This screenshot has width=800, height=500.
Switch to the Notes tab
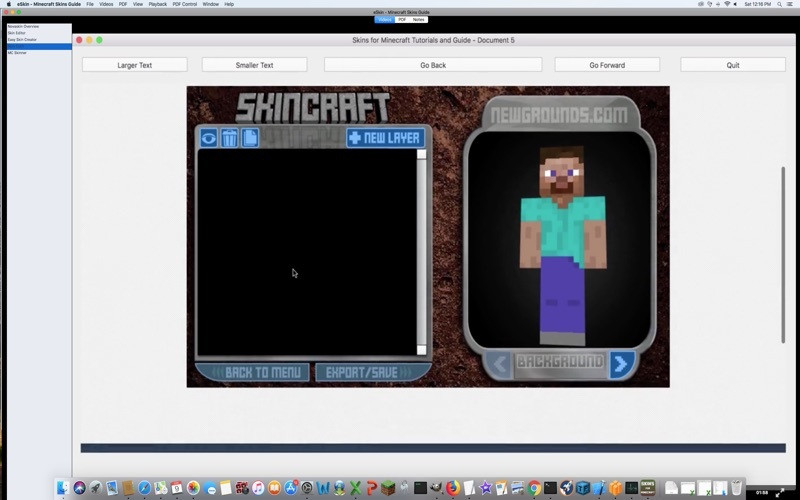418,19
